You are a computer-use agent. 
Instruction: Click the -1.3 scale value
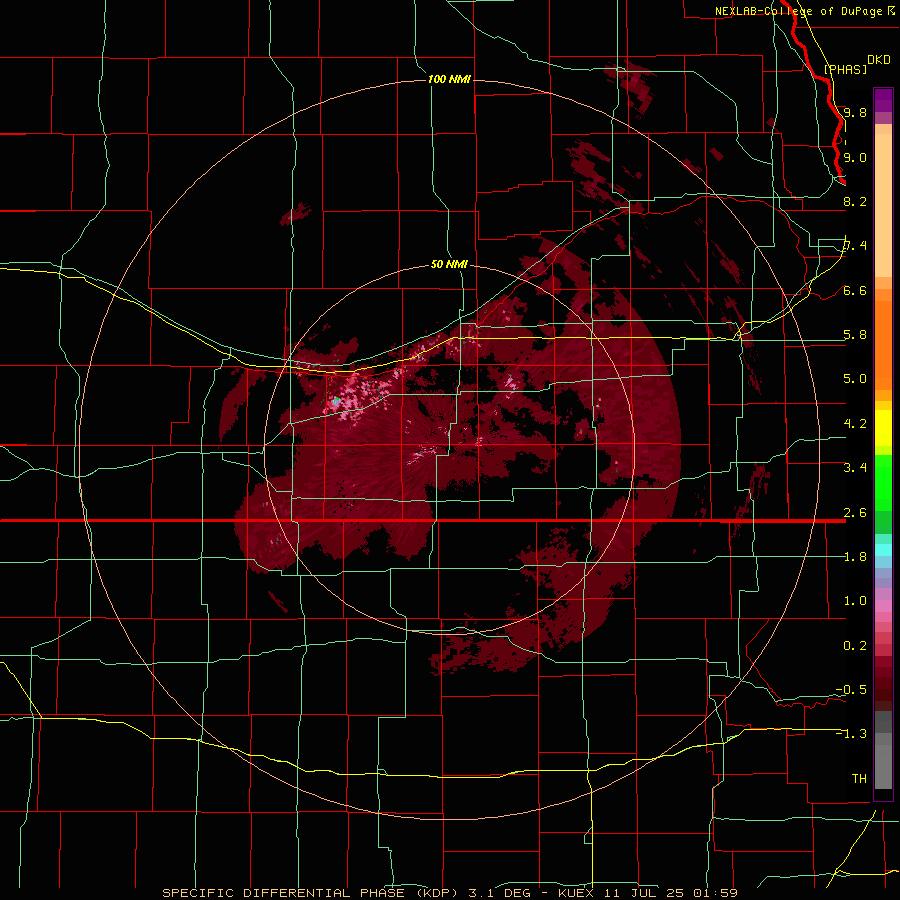(851, 734)
